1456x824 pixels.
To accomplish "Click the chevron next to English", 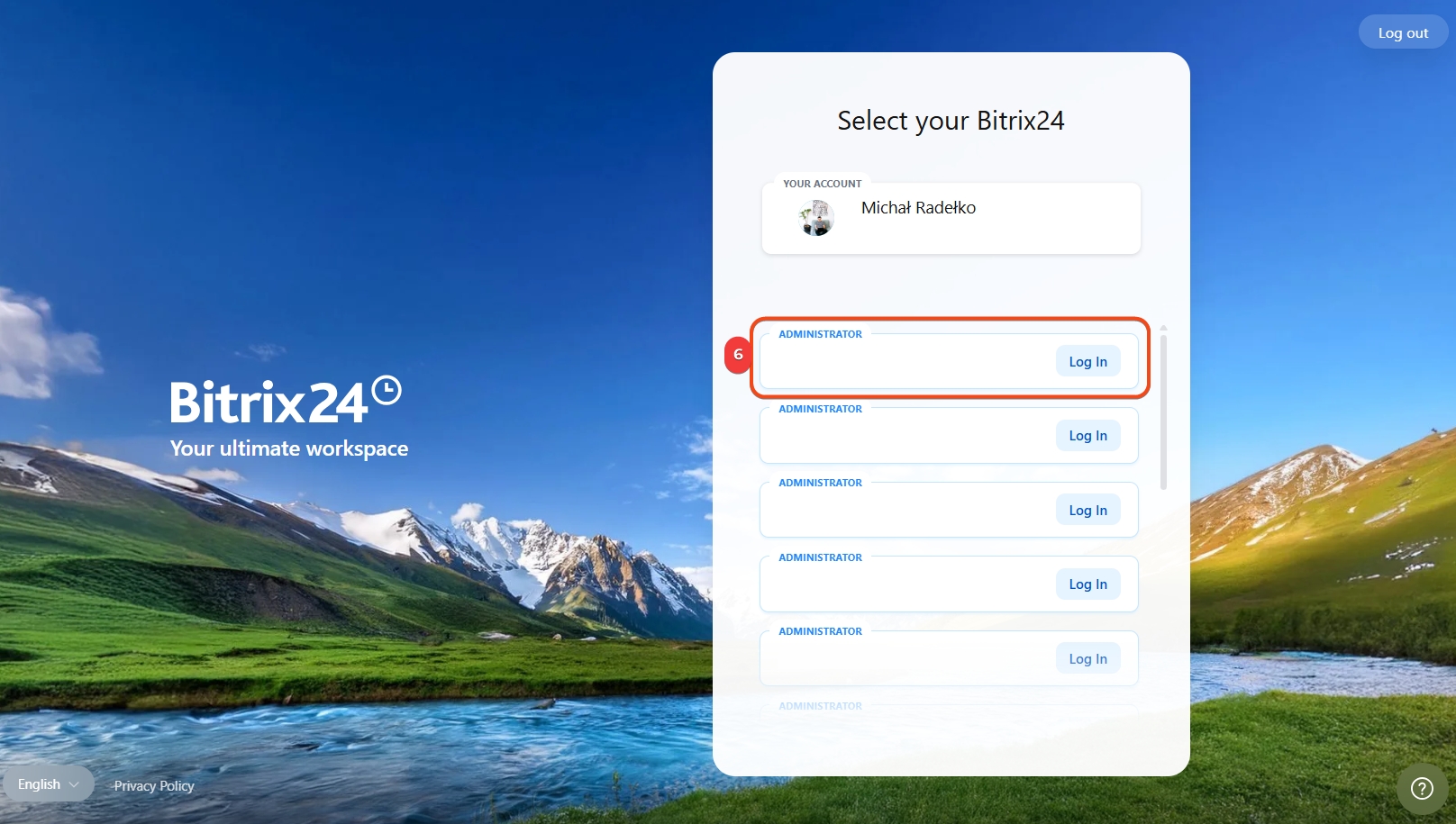I will point(74,785).
